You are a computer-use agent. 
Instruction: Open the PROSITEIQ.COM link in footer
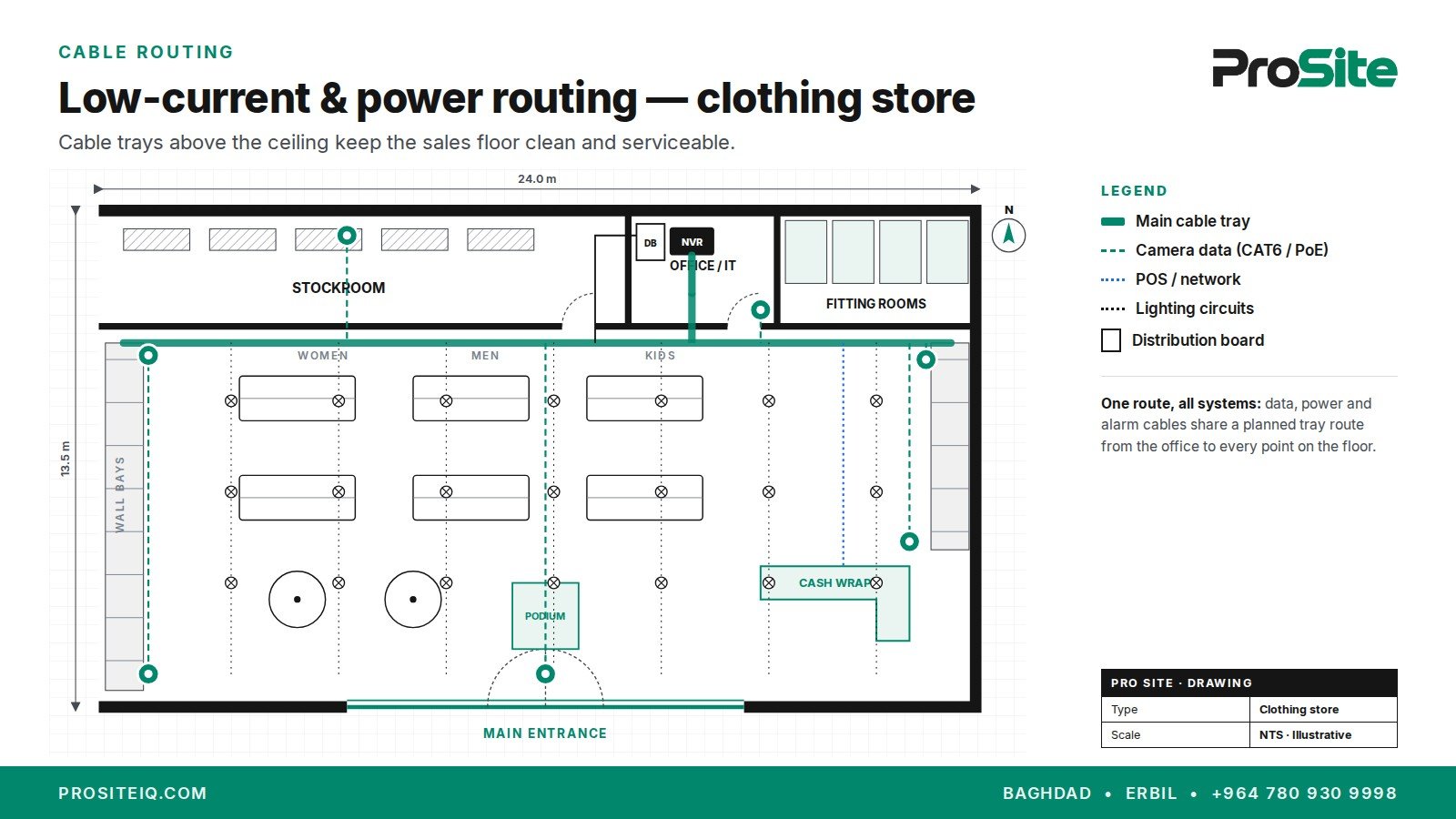tap(133, 794)
